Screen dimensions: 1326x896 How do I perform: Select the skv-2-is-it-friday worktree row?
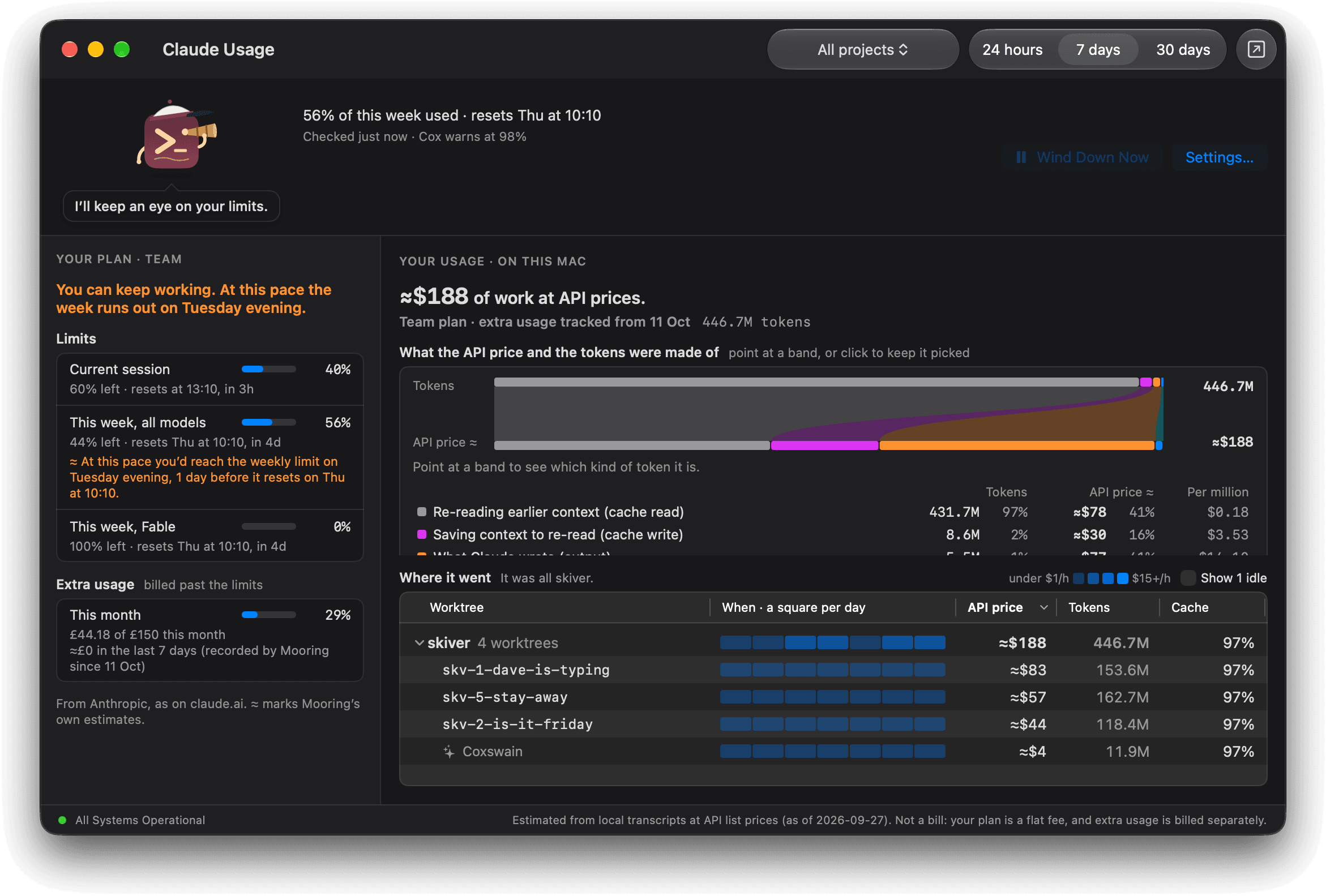pyautogui.click(x=833, y=724)
